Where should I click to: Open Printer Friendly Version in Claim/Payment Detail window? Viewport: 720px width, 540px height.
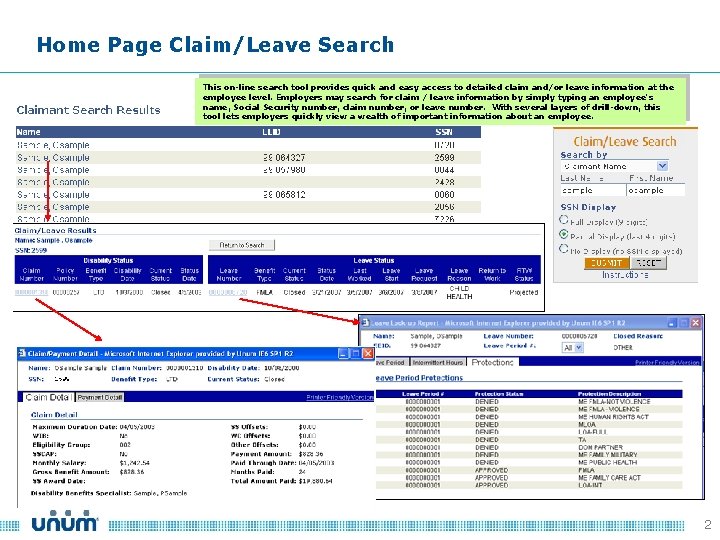(340, 397)
